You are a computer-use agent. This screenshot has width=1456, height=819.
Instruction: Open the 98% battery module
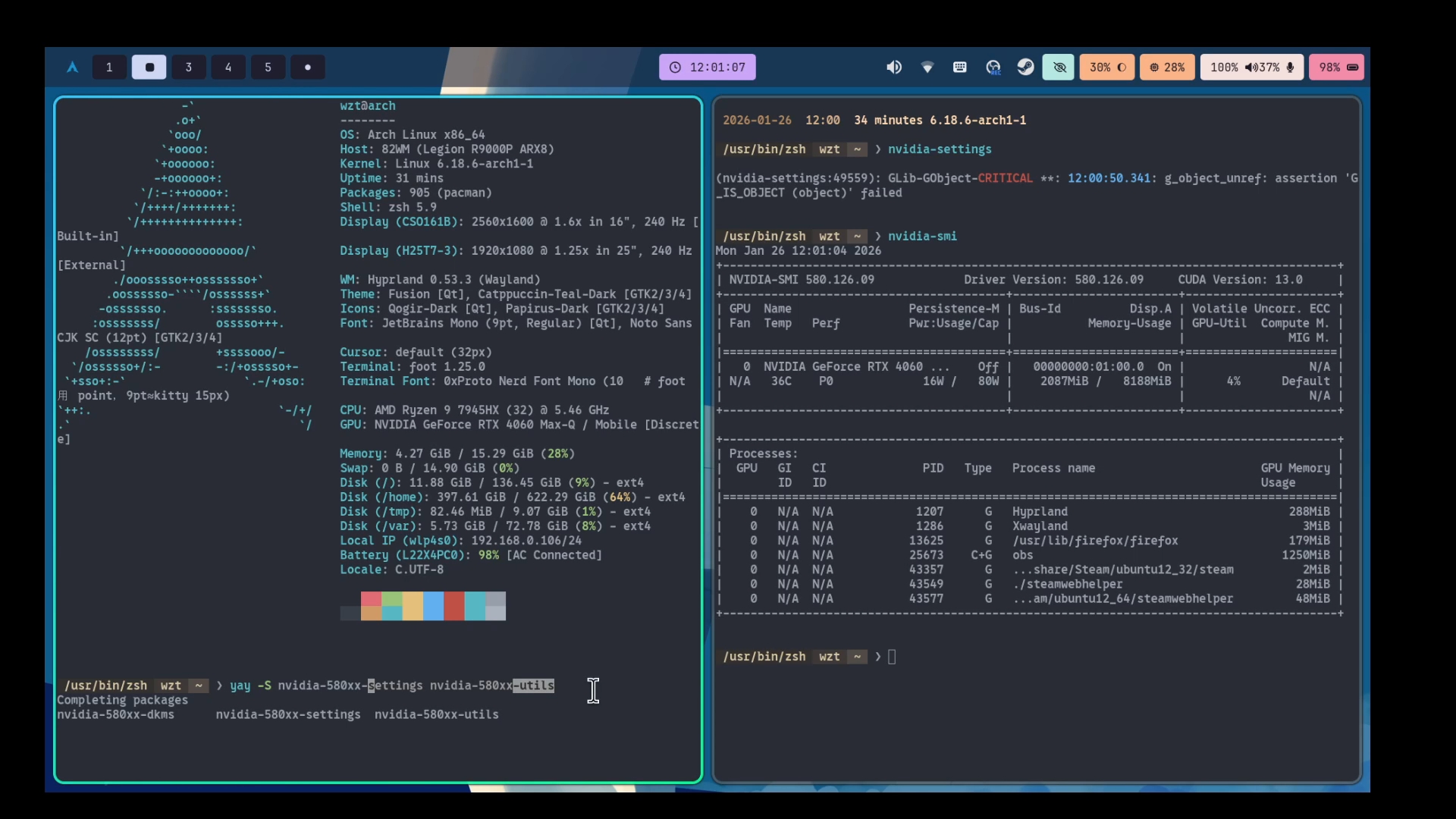click(x=1337, y=67)
